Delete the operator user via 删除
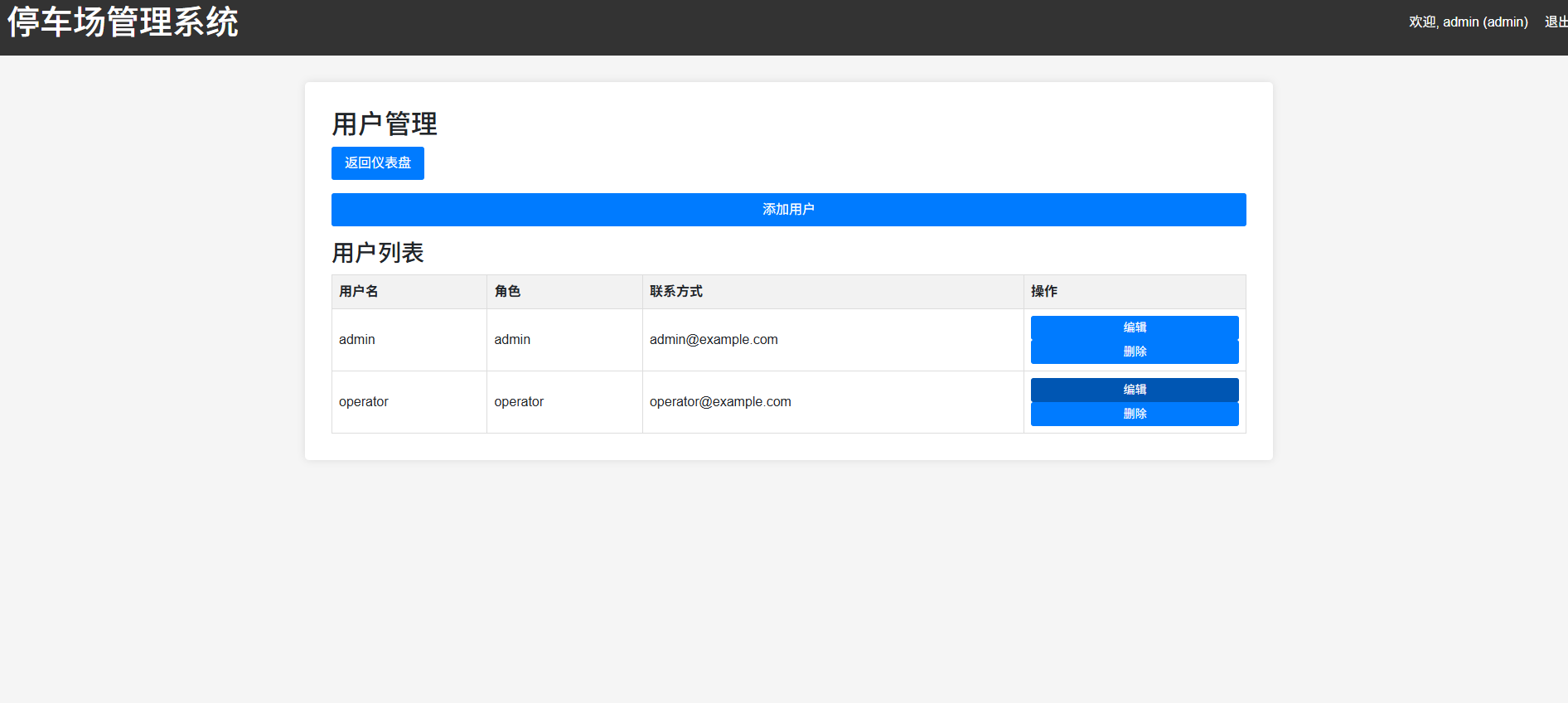1568x703 pixels. tap(1135, 414)
